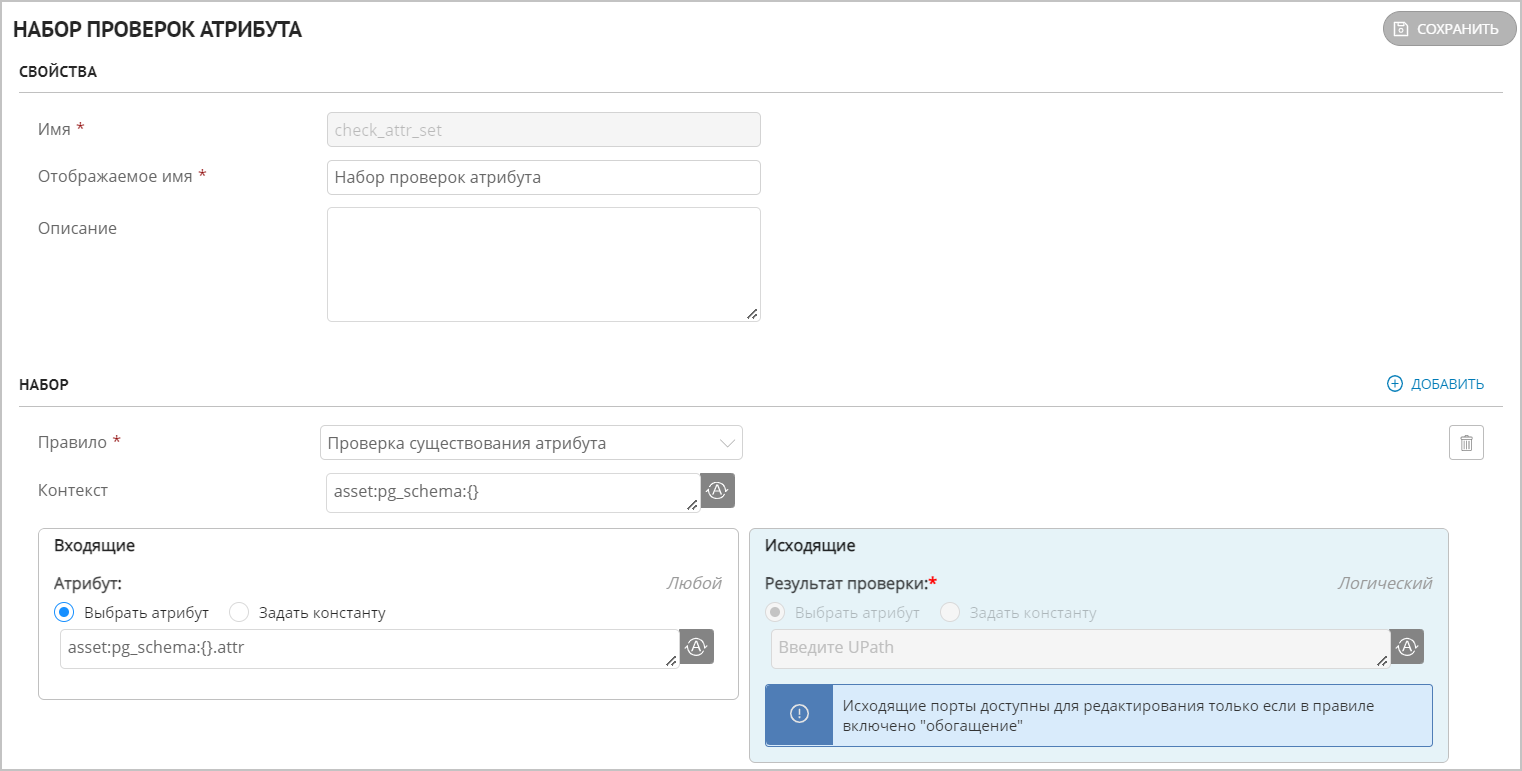Click the Результат проверки label
The image size is (1522, 771).
click(x=850, y=583)
